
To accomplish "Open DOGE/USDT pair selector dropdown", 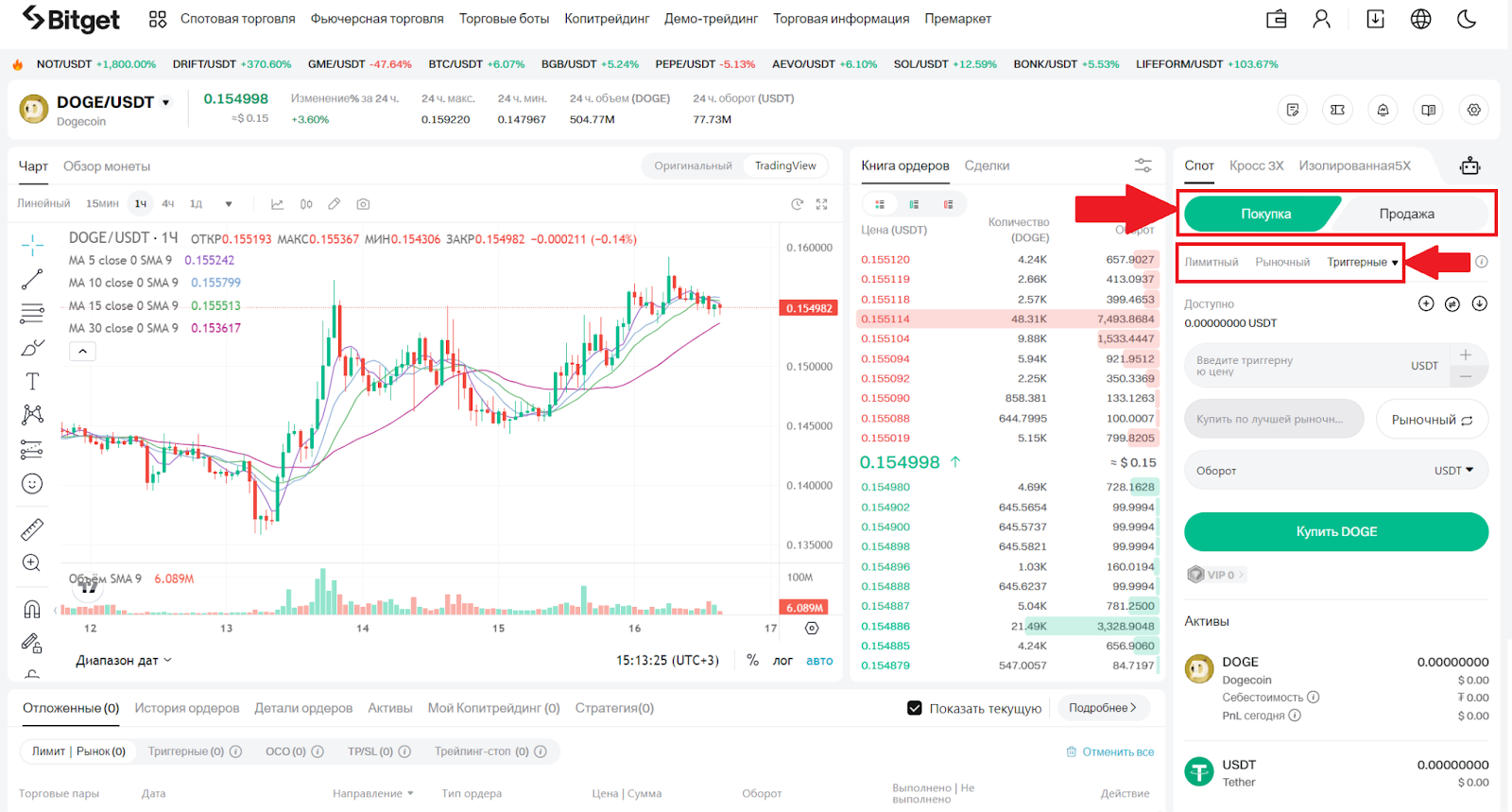I will [x=166, y=102].
